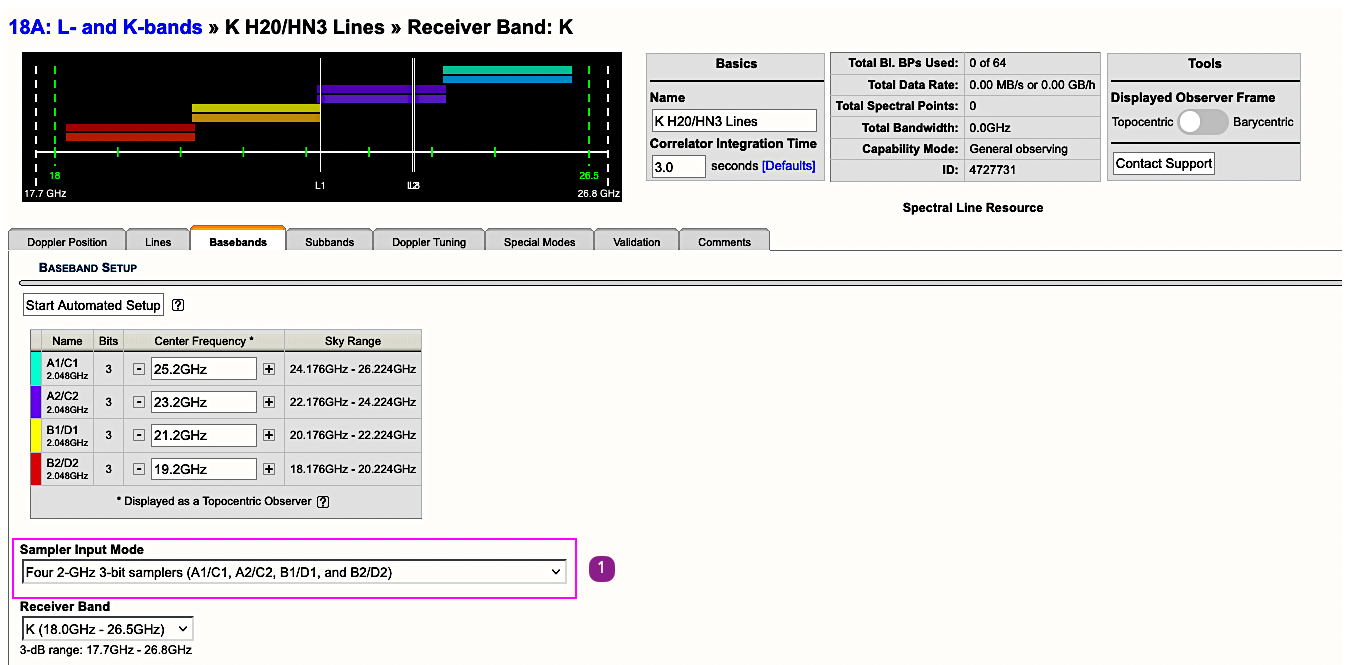Go to the Validation tab
Viewport: 1372px width, 665px height.
[x=636, y=242]
